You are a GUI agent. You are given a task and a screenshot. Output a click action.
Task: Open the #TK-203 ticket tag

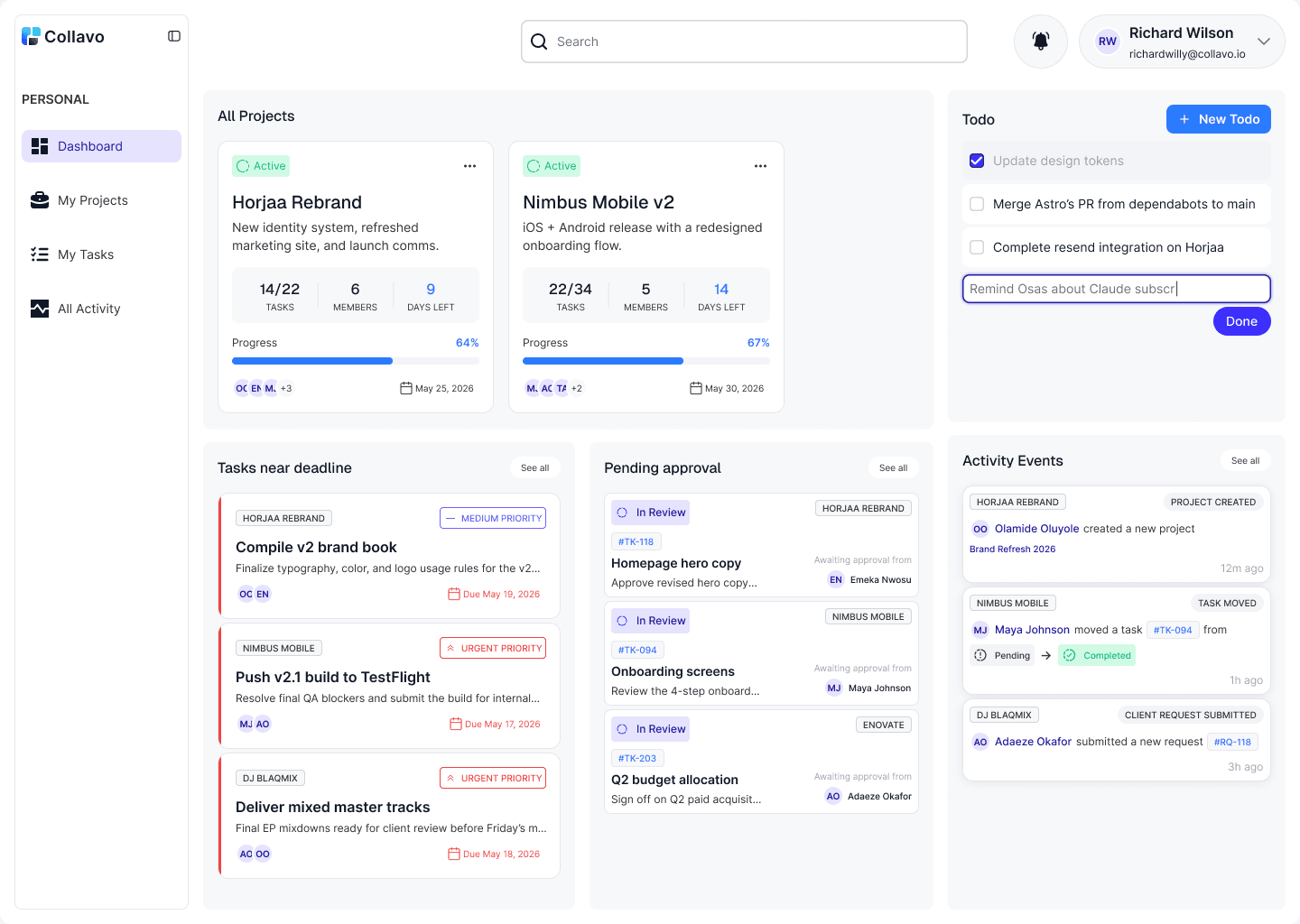click(x=637, y=758)
